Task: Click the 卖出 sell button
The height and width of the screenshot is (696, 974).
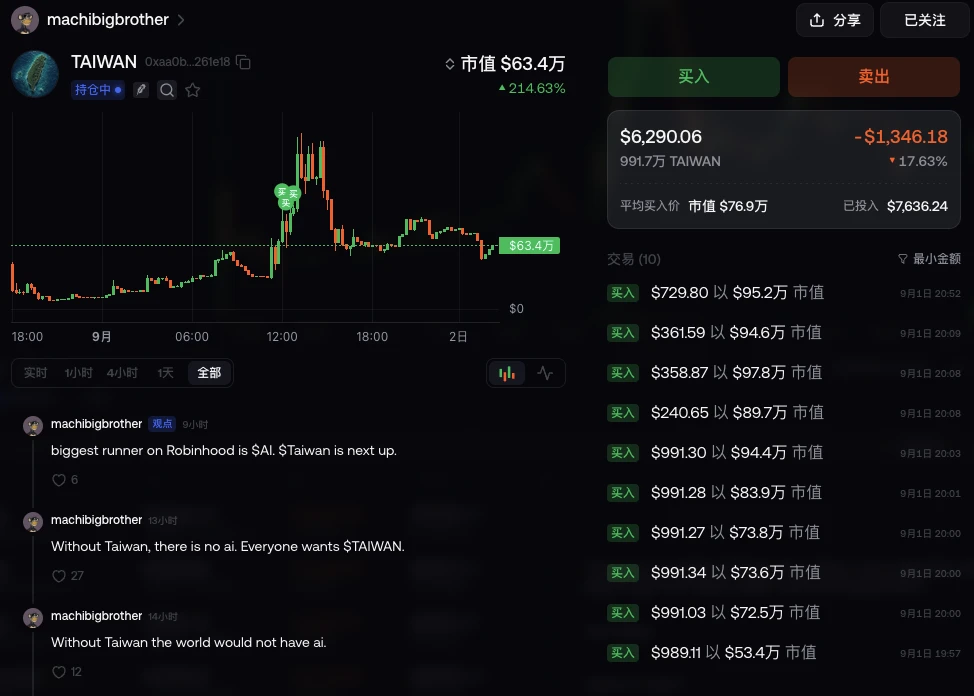Action: 874,76
